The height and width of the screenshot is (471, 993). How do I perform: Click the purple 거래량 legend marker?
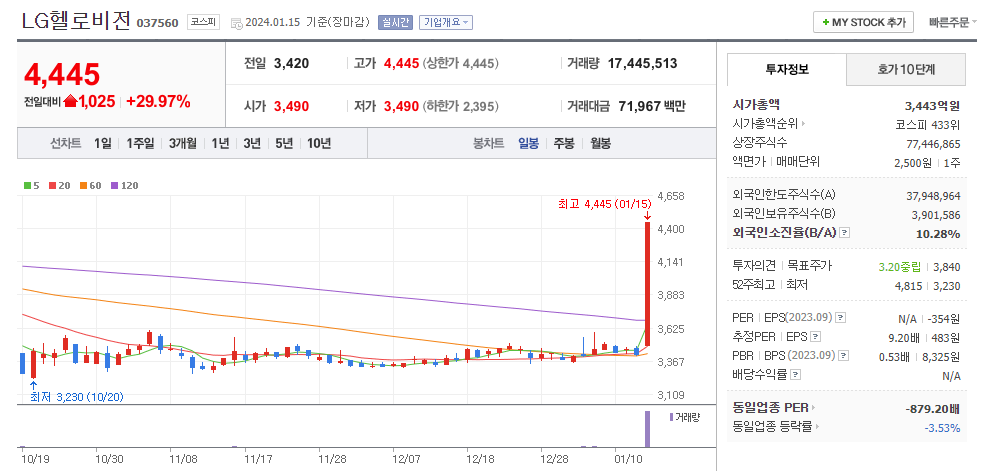pyautogui.click(x=671, y=417)
